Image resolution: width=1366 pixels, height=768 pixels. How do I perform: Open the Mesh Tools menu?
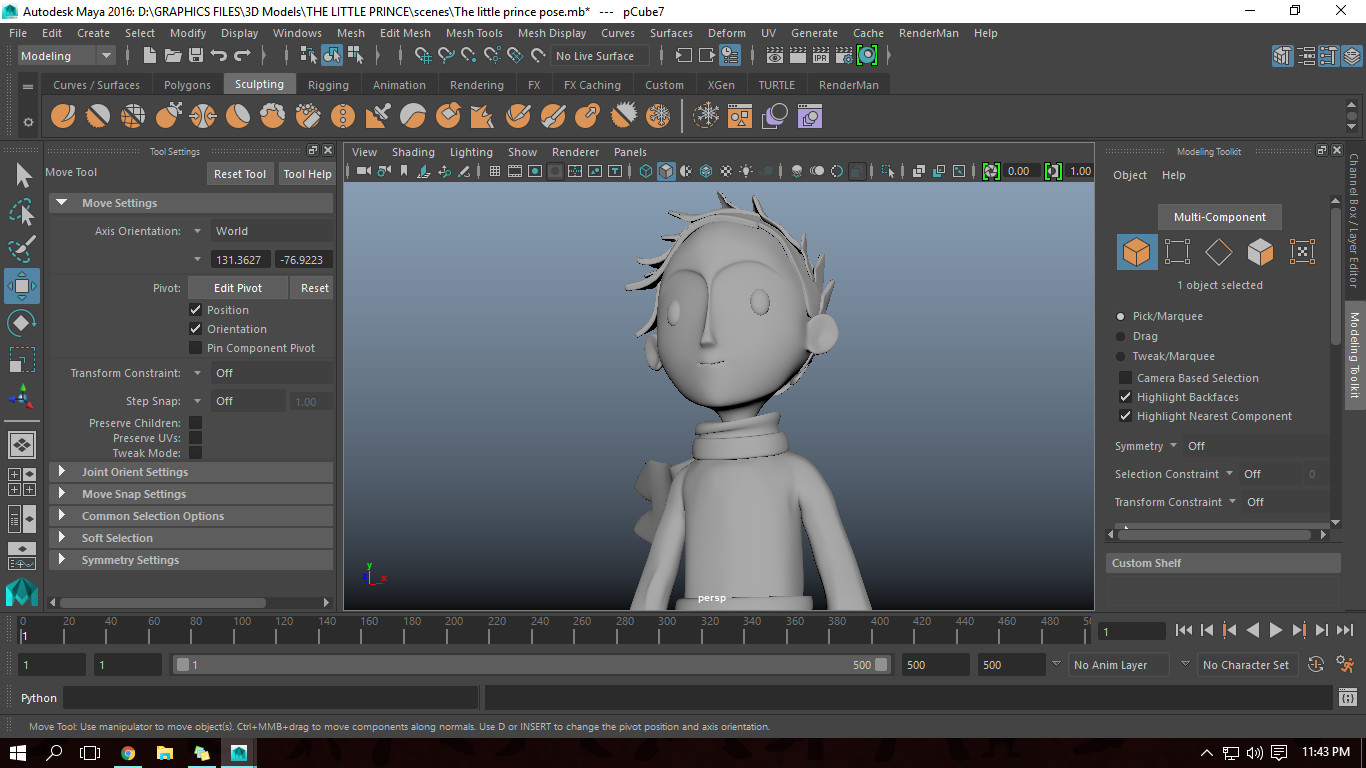click(x=474, y=33)
